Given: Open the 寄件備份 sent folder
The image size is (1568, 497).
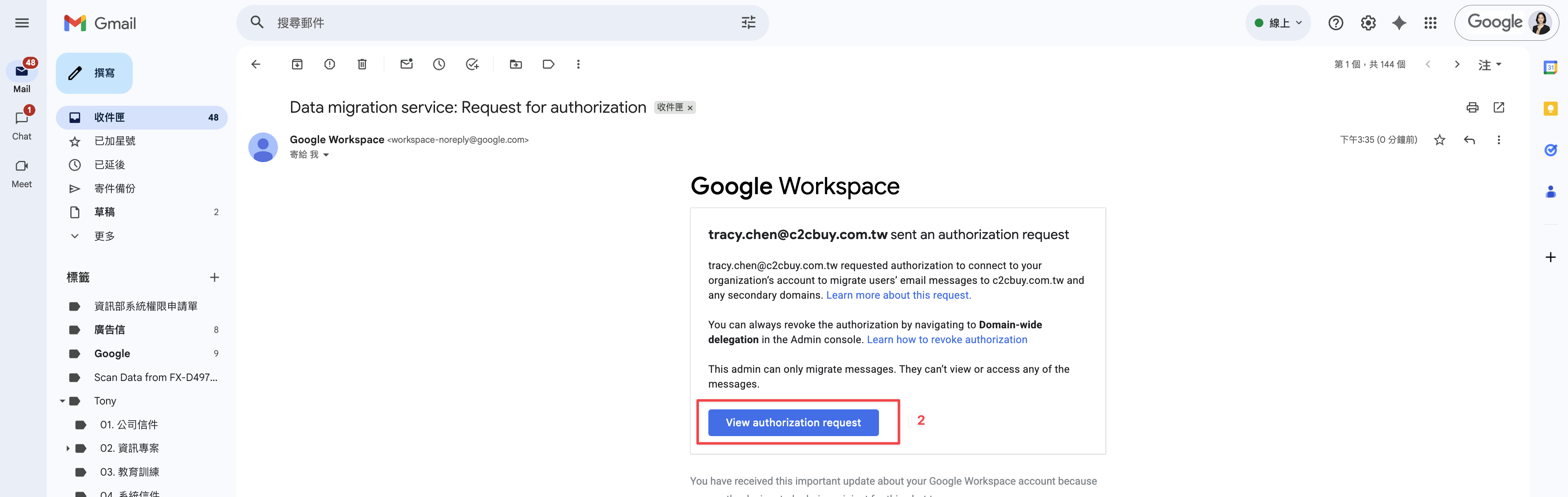Looking at the screenshot, I should 142,189.
